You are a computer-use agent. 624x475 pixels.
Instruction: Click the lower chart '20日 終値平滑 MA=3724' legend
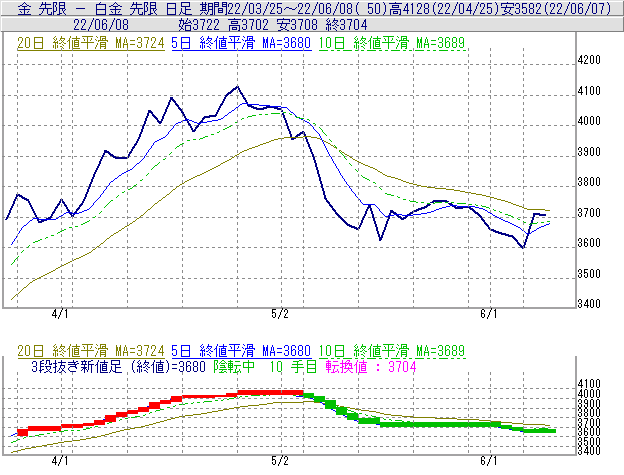(x=91, y=351)
